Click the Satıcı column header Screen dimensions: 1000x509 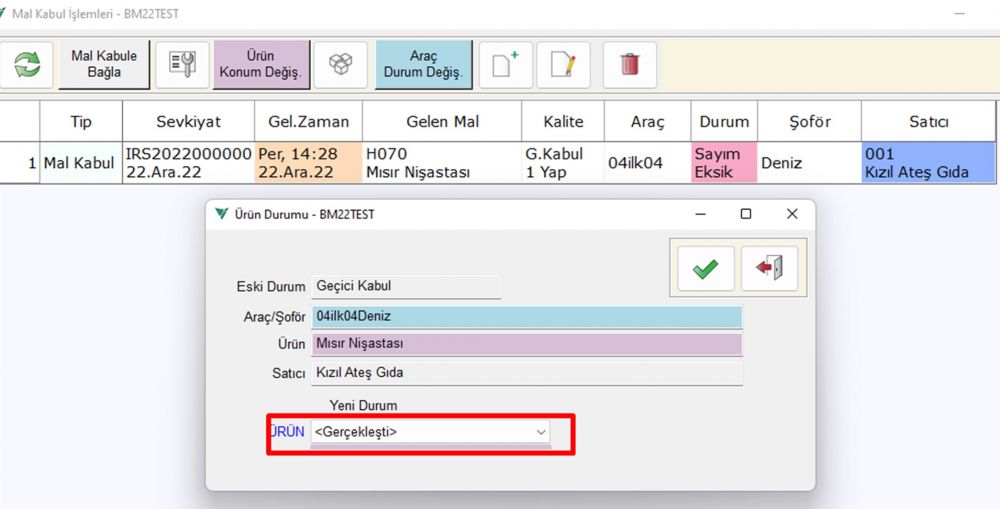[927, 121]
